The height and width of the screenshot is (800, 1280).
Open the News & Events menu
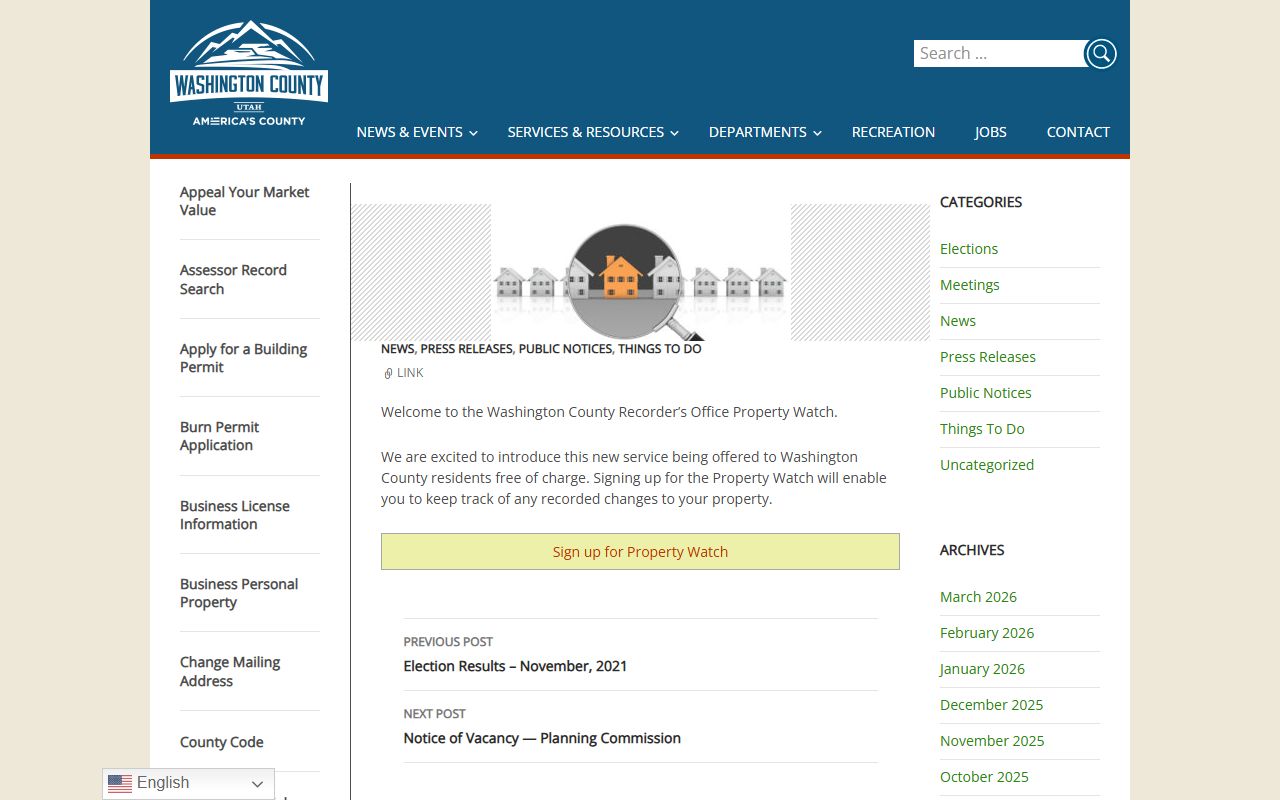tap(409, 132)
